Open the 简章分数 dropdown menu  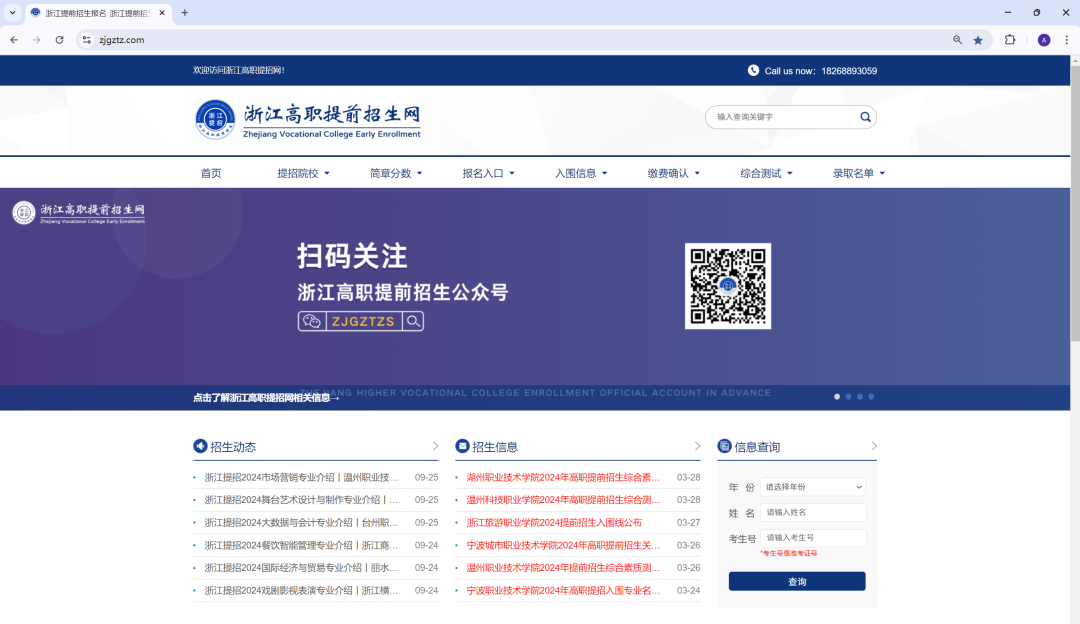pos(396,174)
